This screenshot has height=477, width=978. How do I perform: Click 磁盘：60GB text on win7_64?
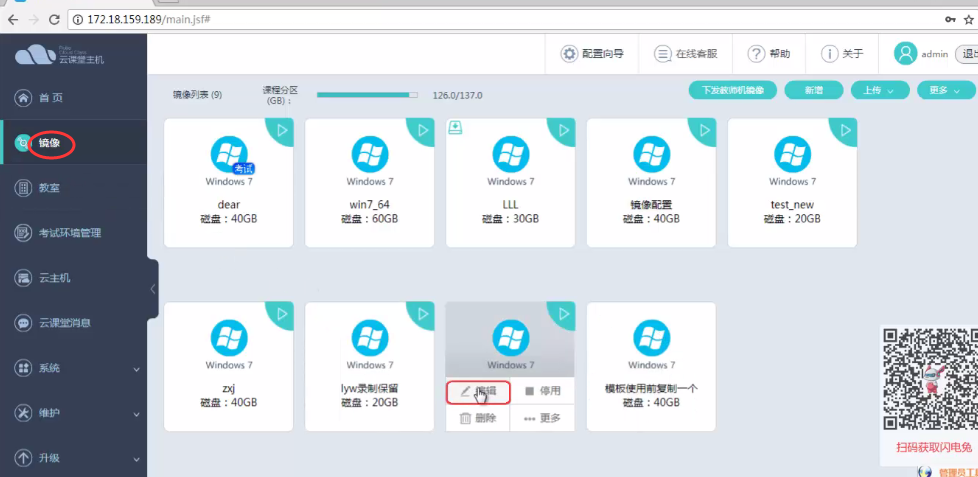pyautogui.click(x=370, y=219)
